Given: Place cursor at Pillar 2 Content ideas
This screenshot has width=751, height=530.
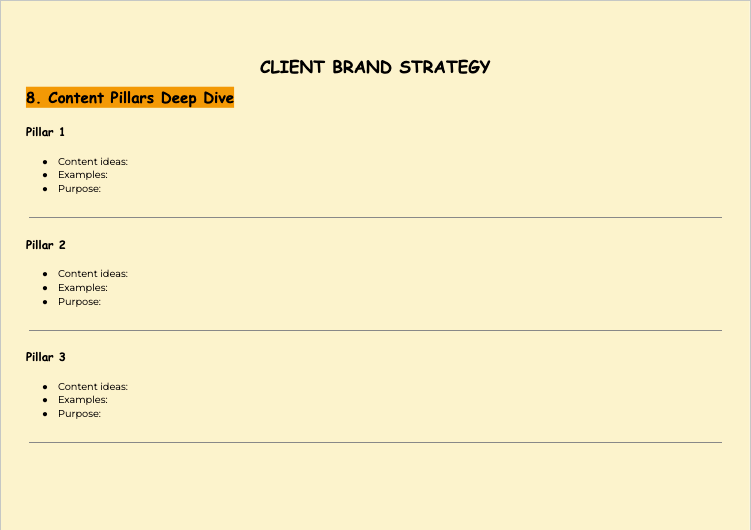Looking at the screenshot, I should [93, 274].
